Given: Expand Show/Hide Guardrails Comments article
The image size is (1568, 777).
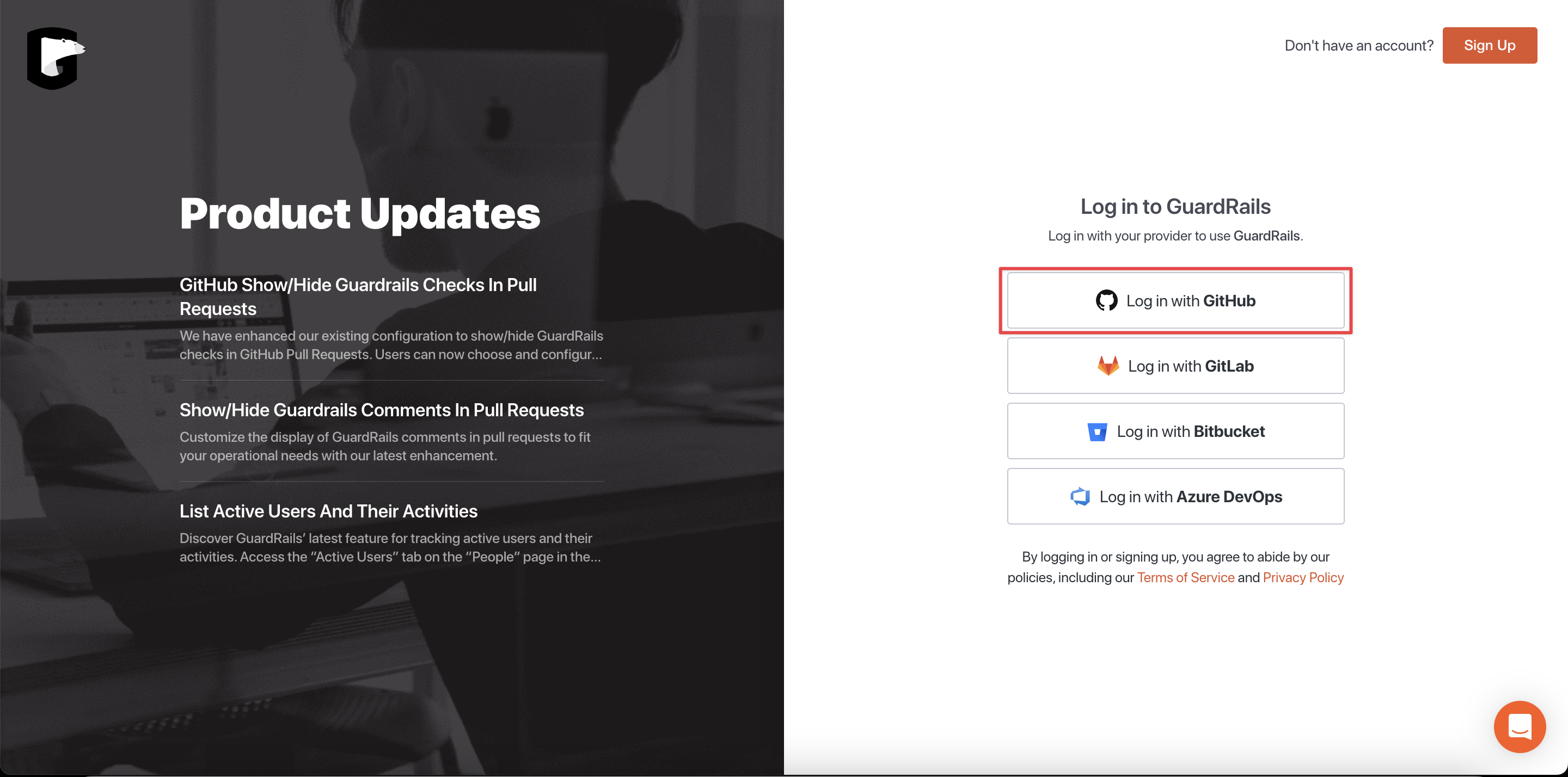Looking at the screenshot, I should [382, 408].
